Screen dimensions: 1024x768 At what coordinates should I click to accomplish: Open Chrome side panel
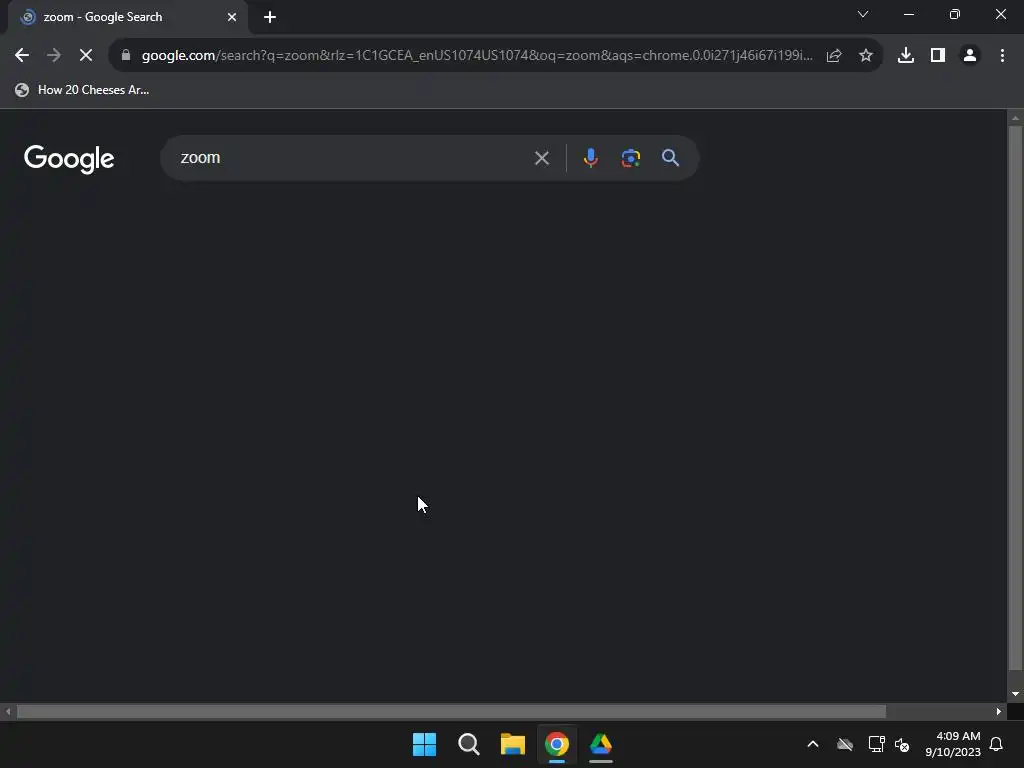pyautogui.click(x=938, y=56)
